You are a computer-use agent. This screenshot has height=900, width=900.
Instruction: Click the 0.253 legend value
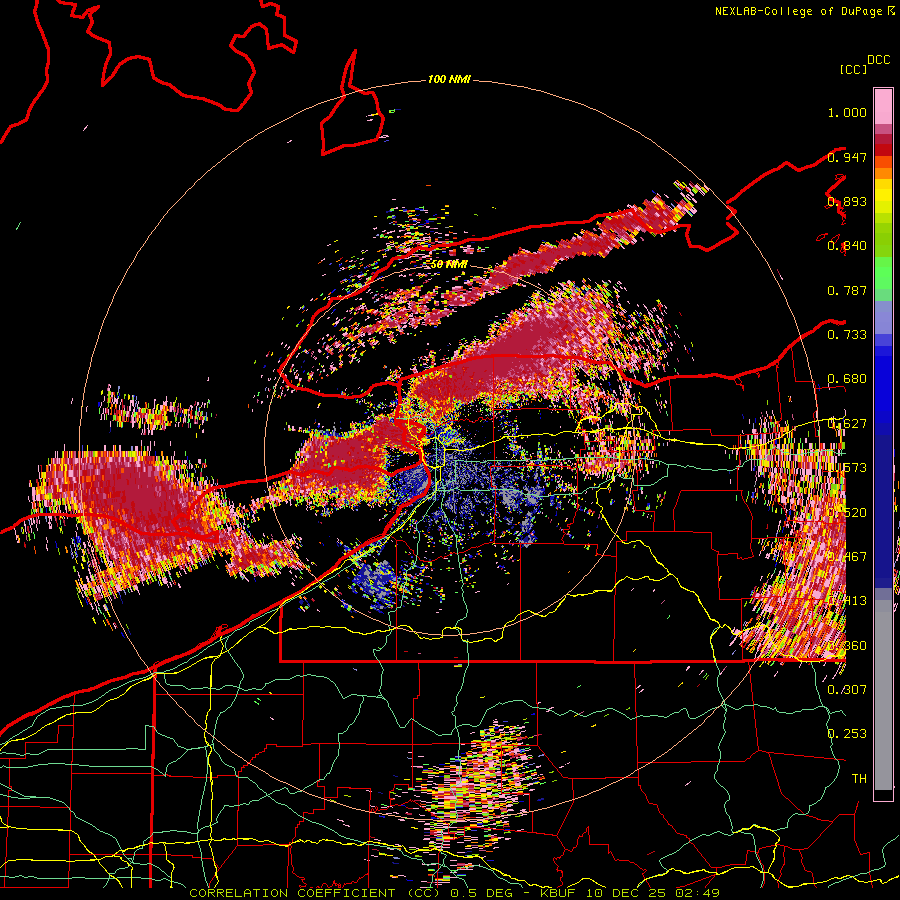coord(847,734)
